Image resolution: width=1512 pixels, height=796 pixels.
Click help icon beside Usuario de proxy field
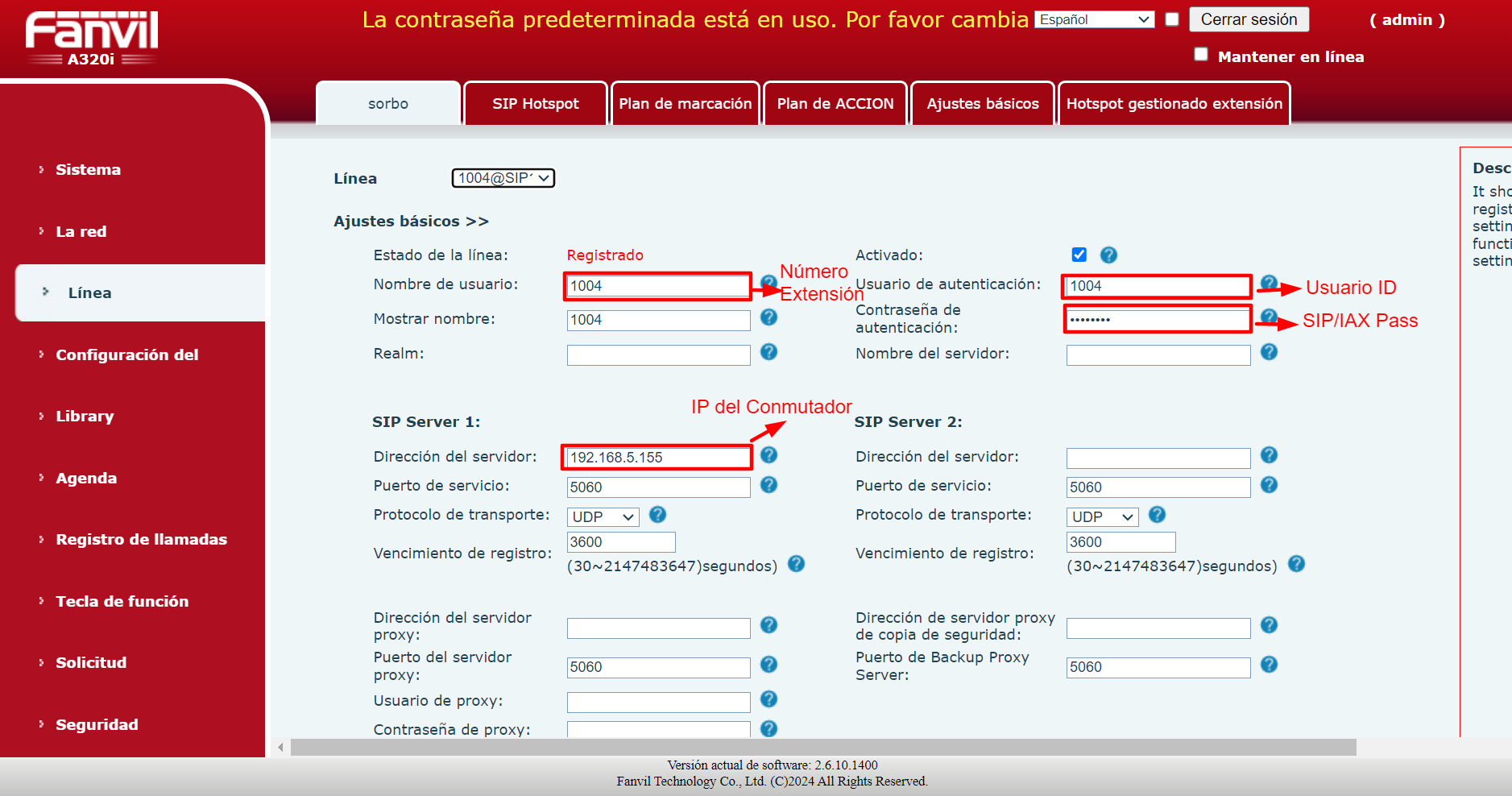(768, 699)
